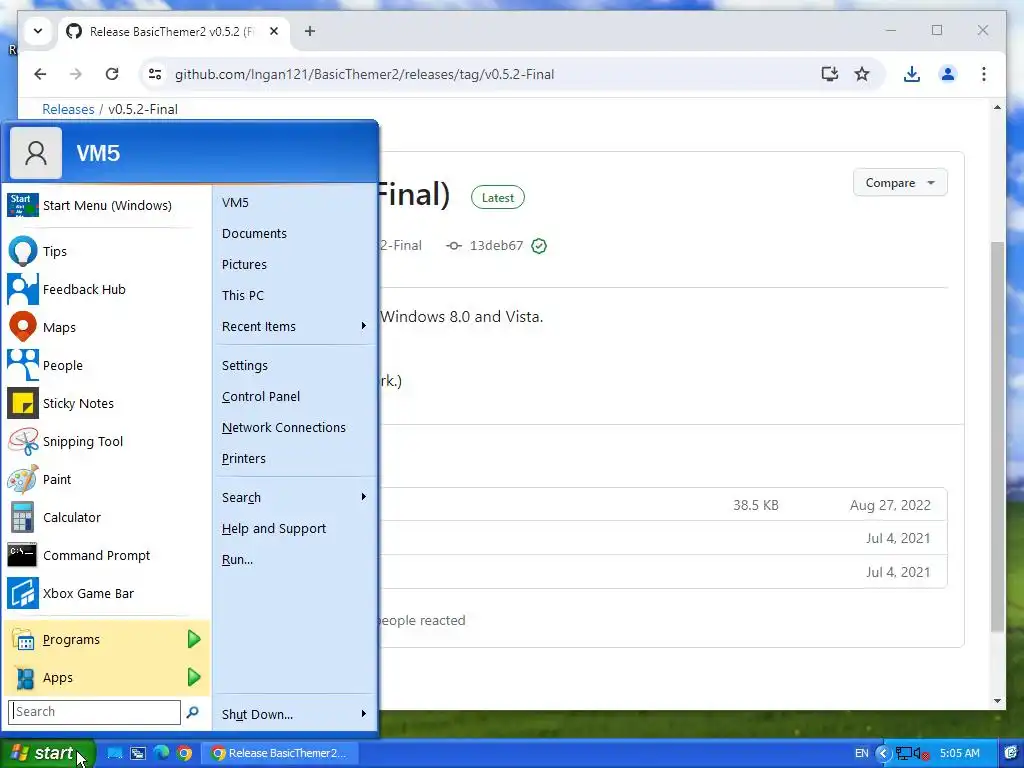Open Help and Support
Image resolution: width=1024 pixels, height=768 pixels.
(x=295, y=529)
